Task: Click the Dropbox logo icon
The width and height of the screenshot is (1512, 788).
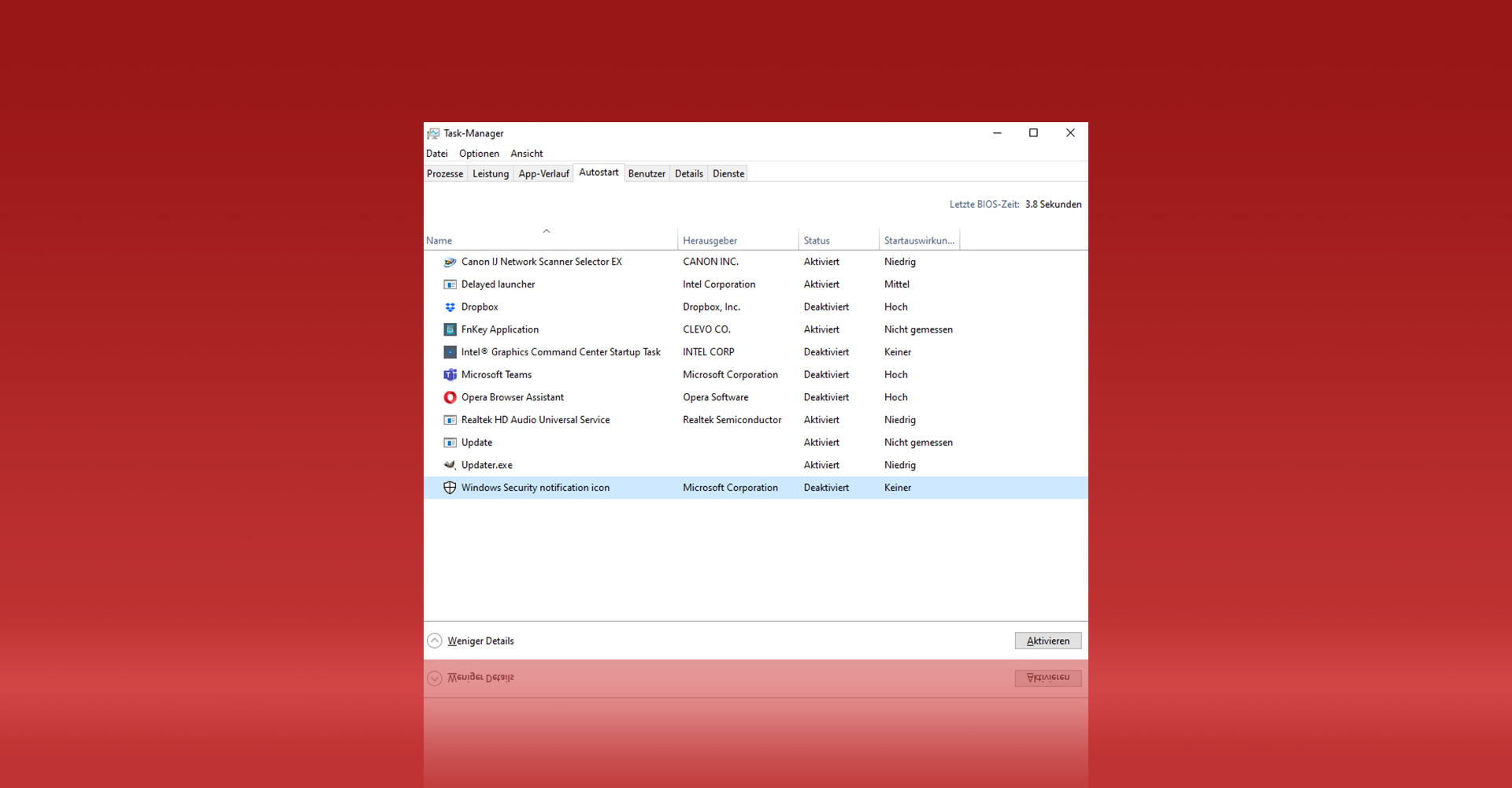Action: [450, 307]
